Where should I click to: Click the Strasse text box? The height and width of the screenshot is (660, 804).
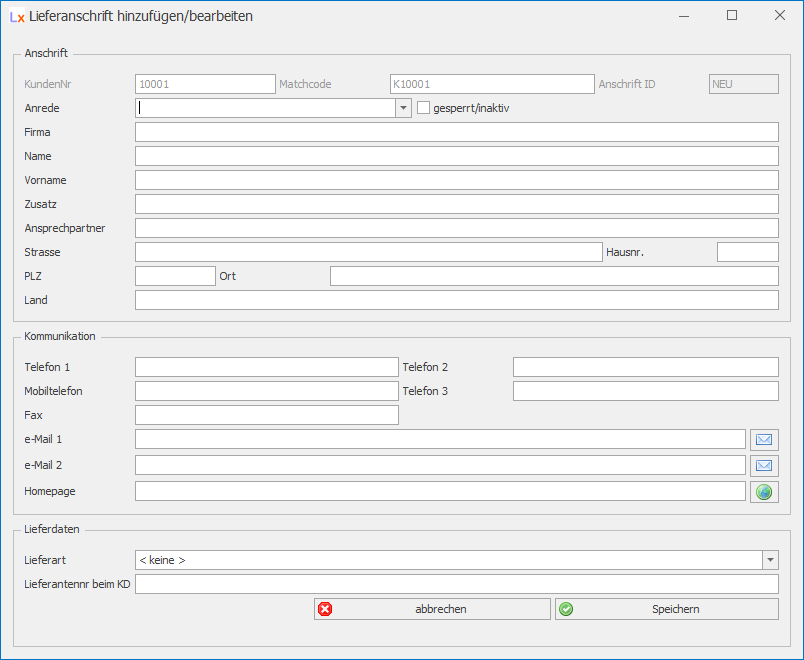tap(368, 252)
